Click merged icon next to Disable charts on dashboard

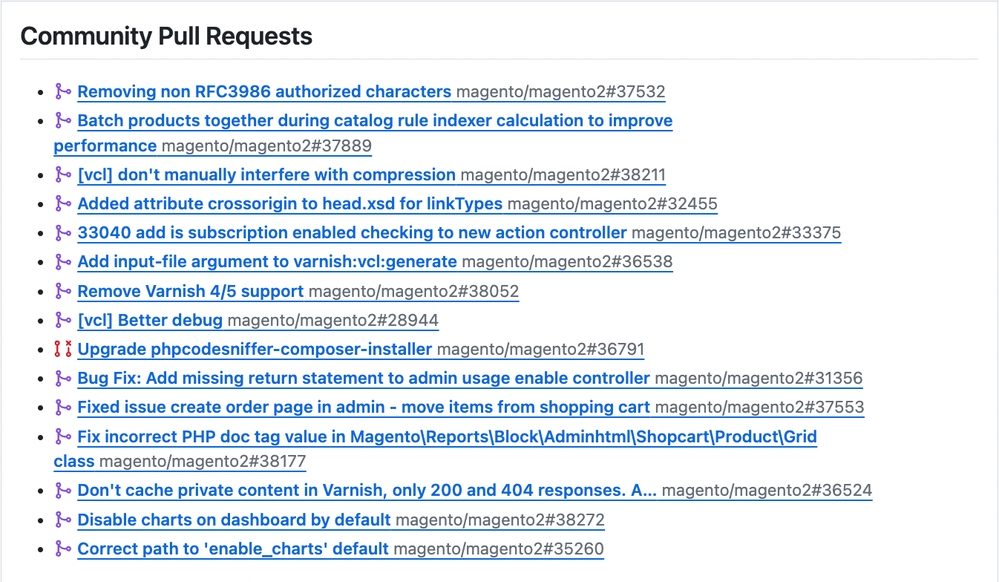click(63, 519)
